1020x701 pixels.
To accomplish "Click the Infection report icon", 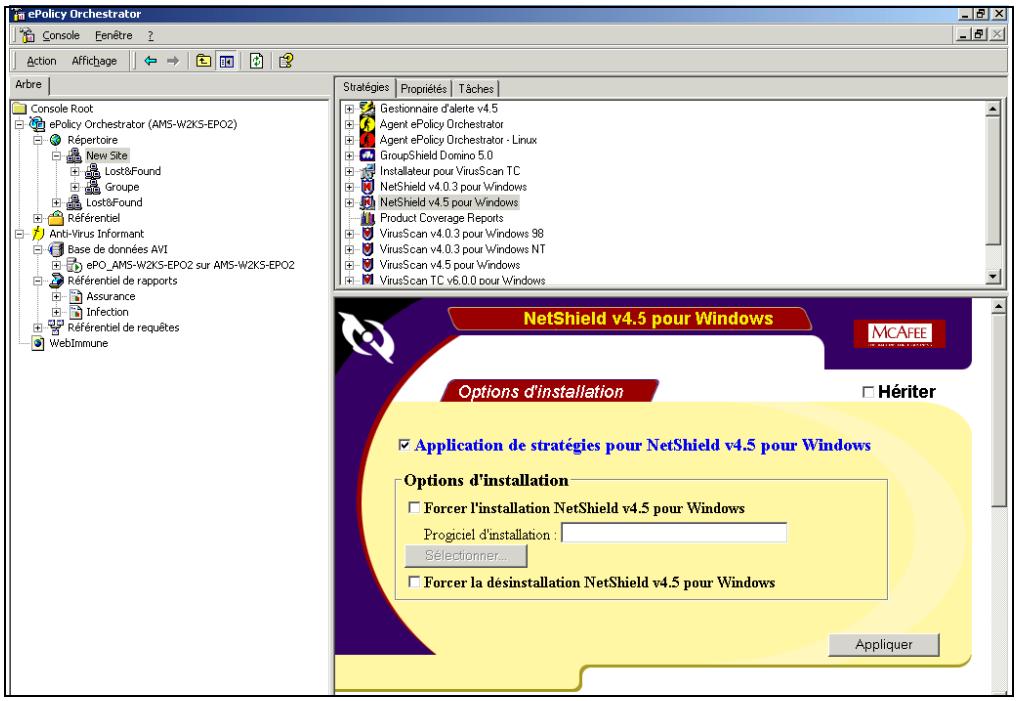I will point(75,311).
